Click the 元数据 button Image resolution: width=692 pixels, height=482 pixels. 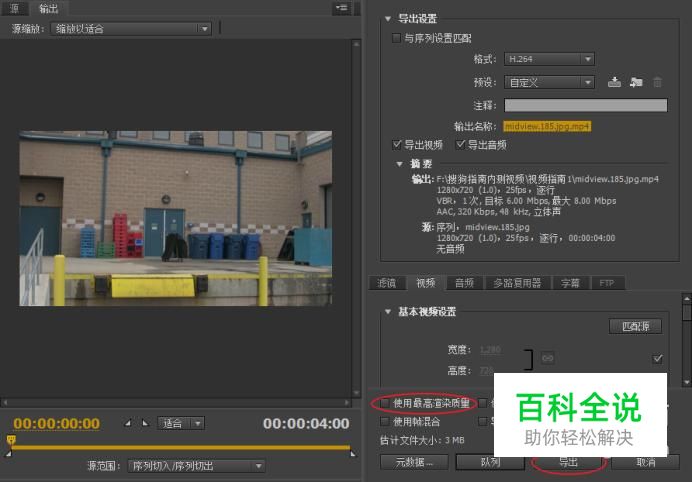(414, 462)
